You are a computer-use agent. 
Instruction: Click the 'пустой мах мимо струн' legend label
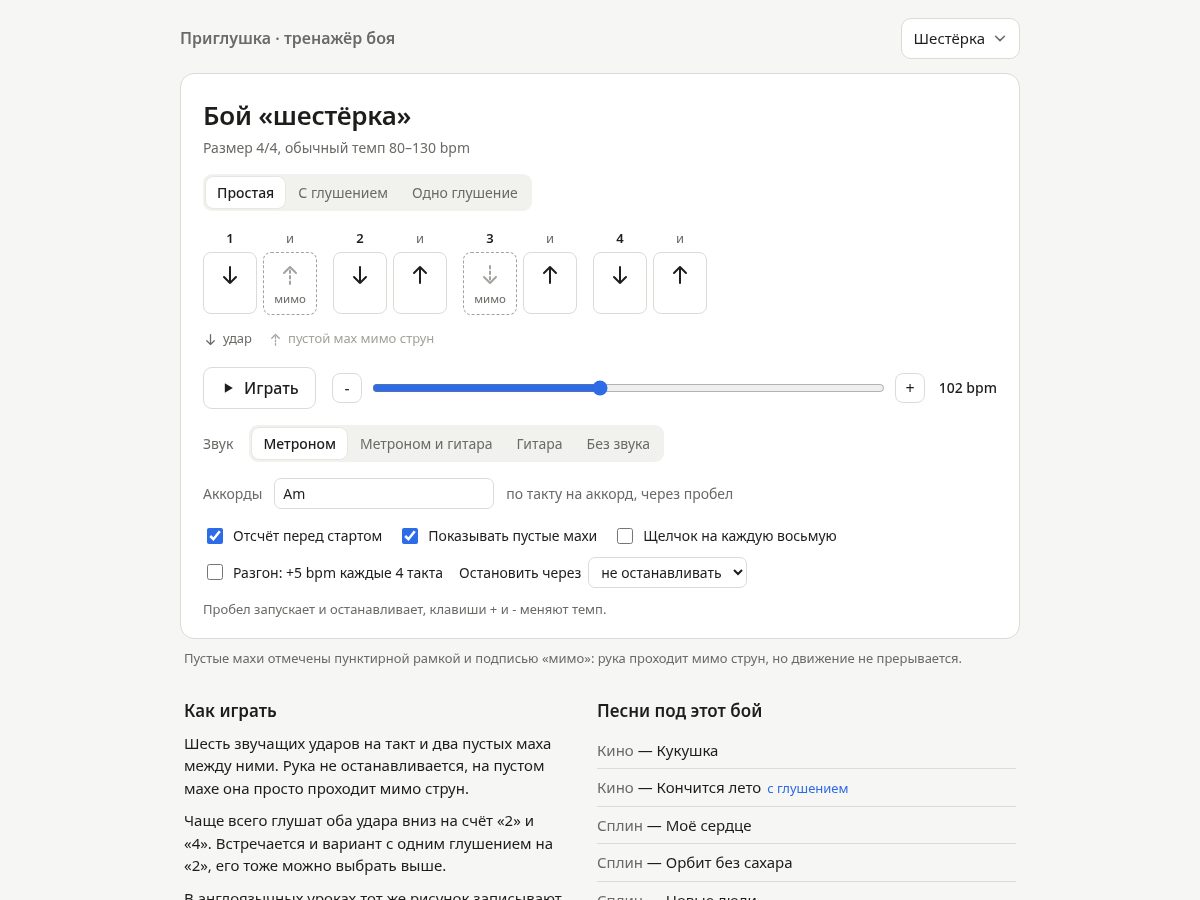click(x=361, y=339)
